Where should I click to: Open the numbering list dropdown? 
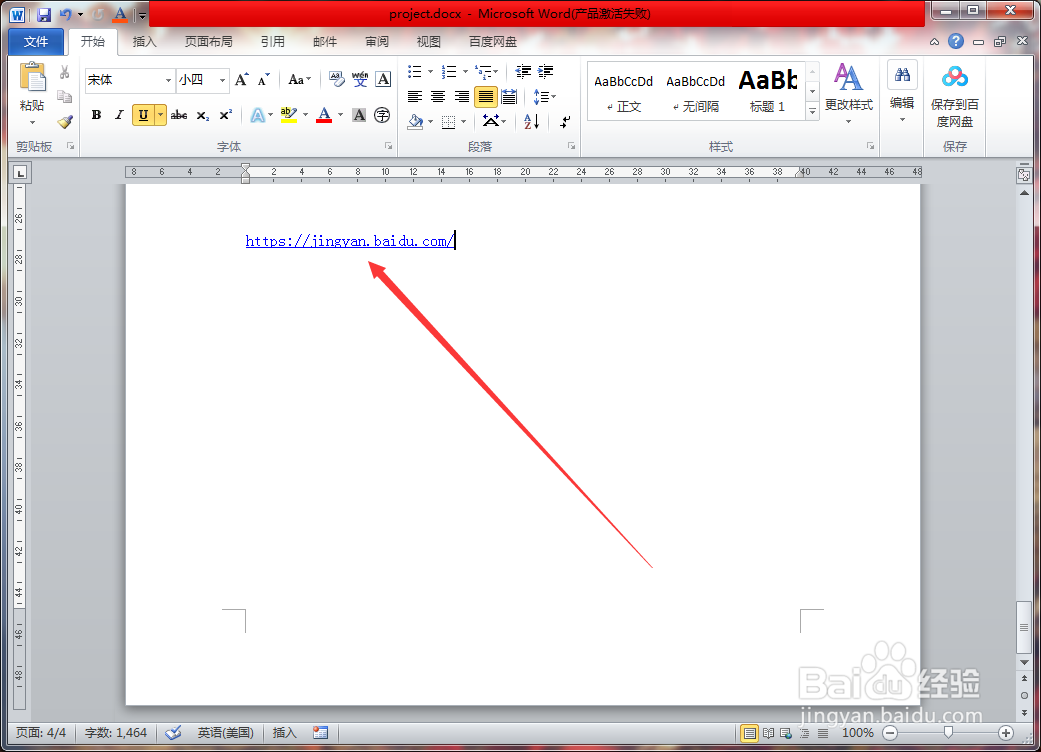[465, 72]
